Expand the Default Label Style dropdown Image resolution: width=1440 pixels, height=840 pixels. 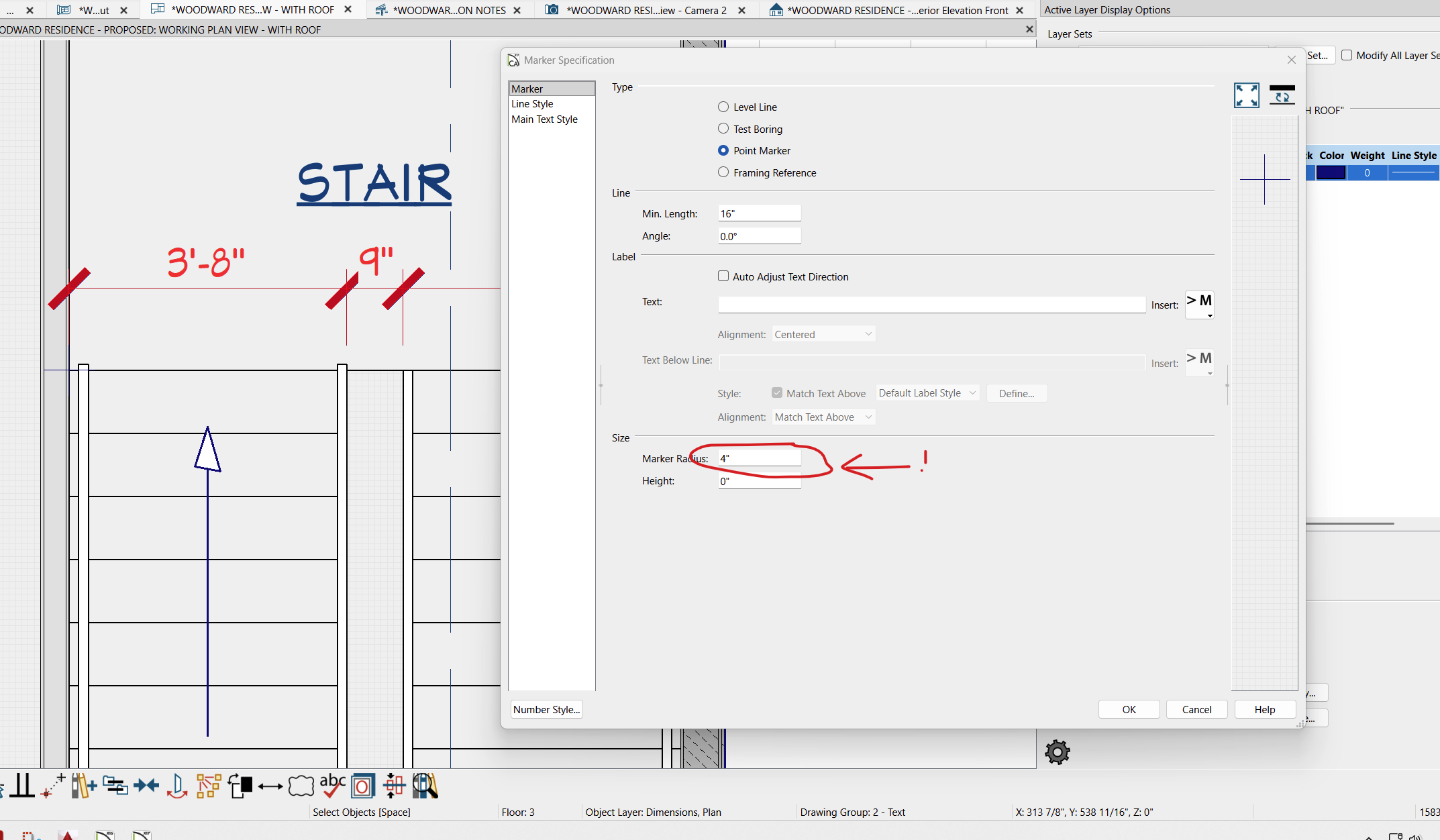pos(927,393)
